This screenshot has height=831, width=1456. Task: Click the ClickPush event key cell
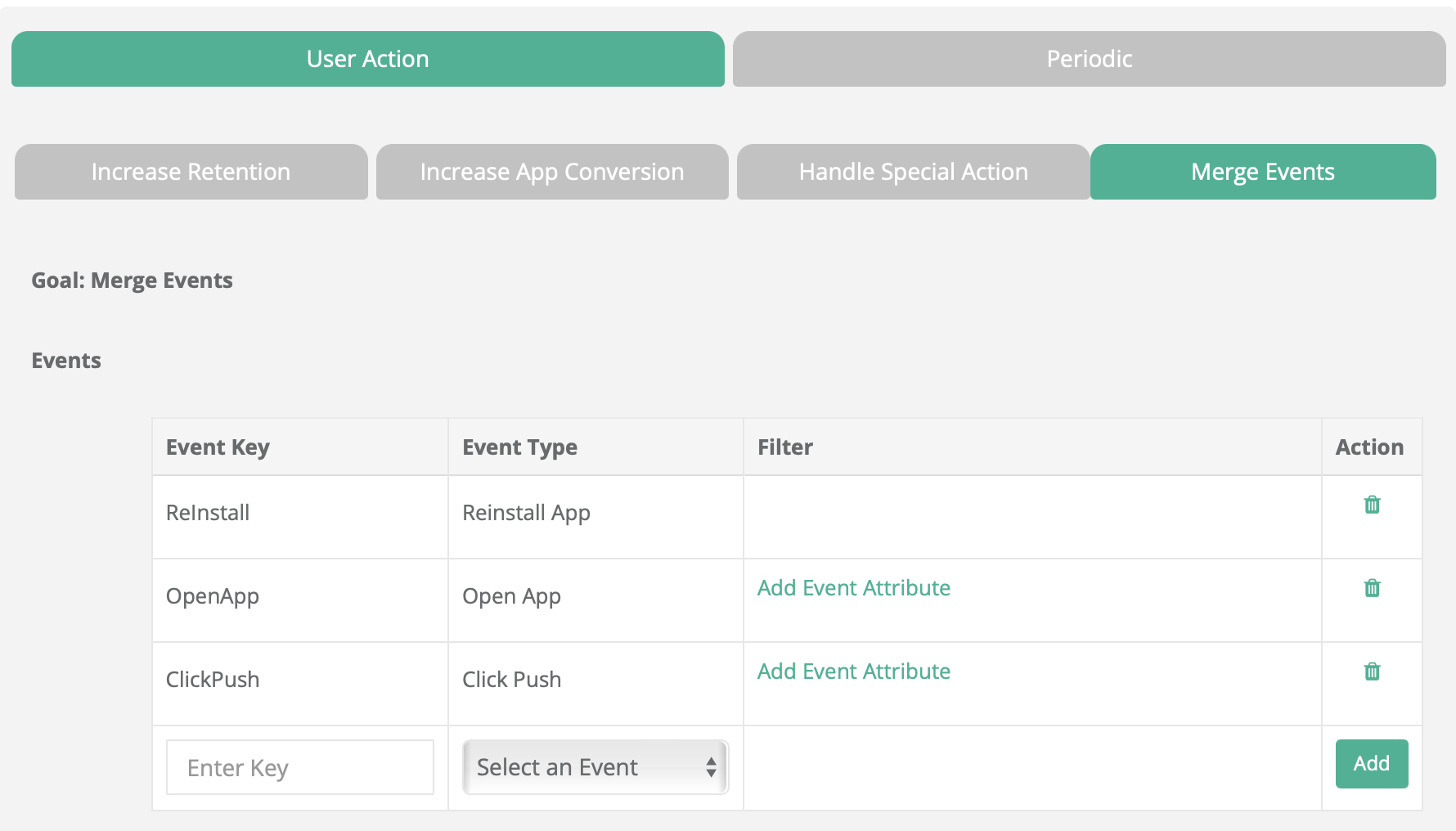213,680
